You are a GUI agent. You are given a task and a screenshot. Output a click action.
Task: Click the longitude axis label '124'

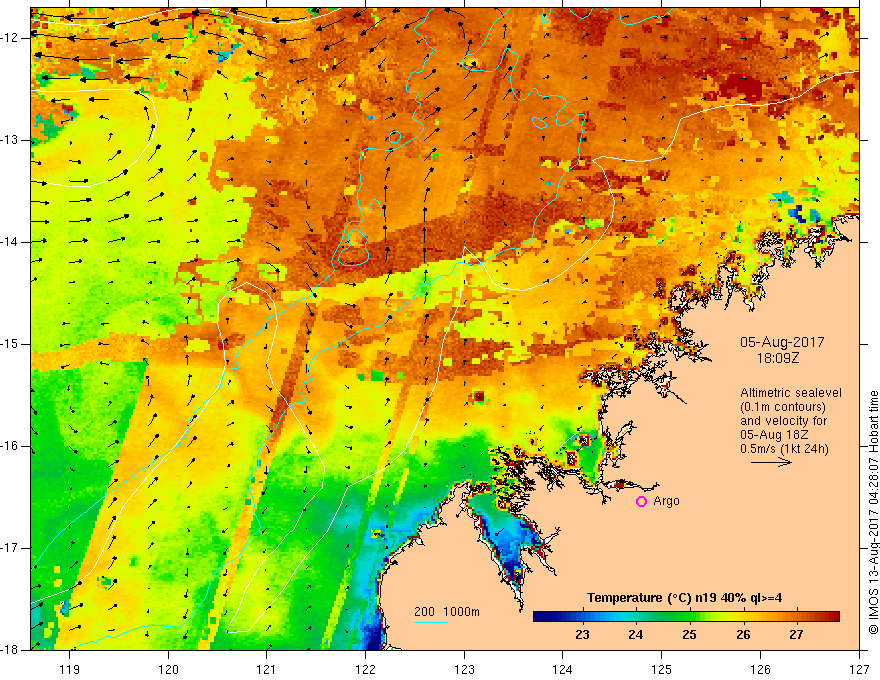[x=563, y=669]
